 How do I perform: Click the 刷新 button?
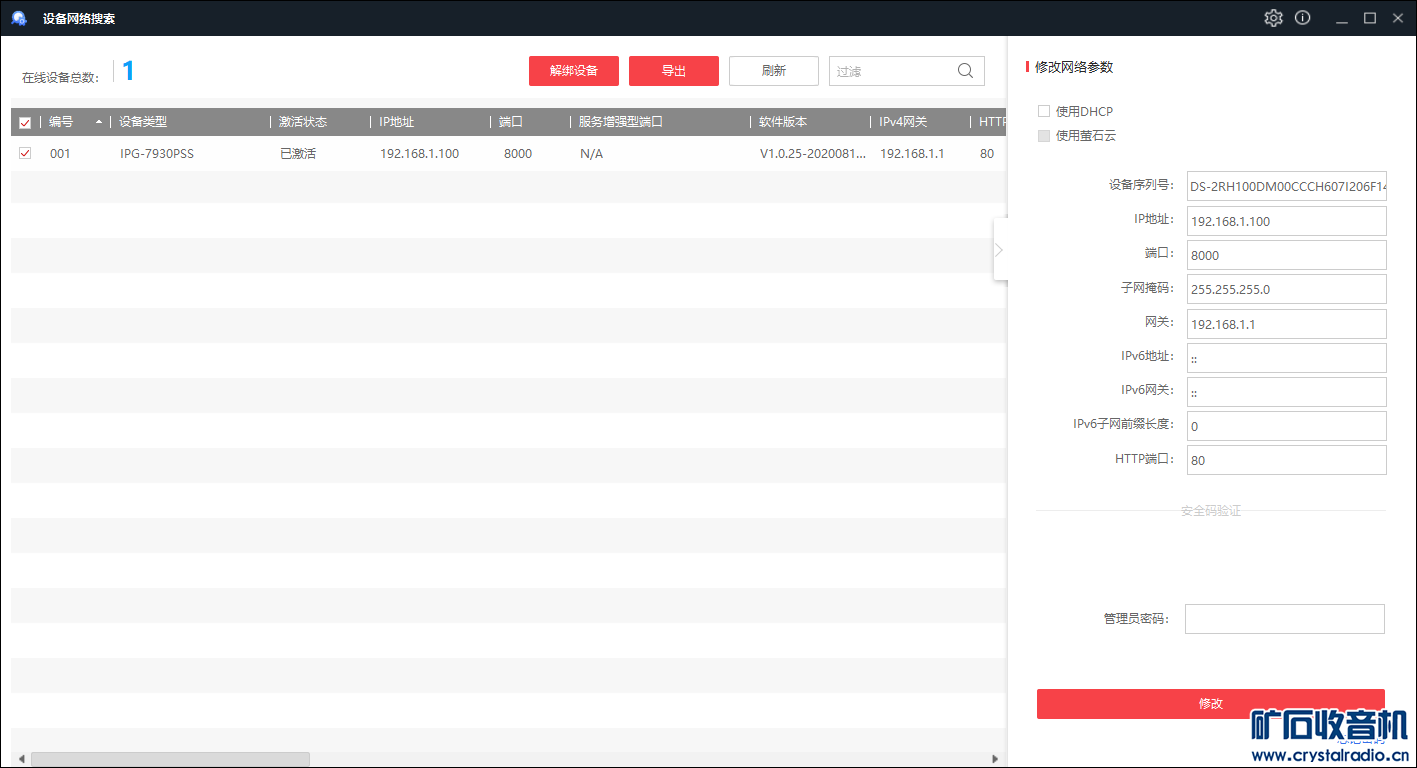(774, 71)
